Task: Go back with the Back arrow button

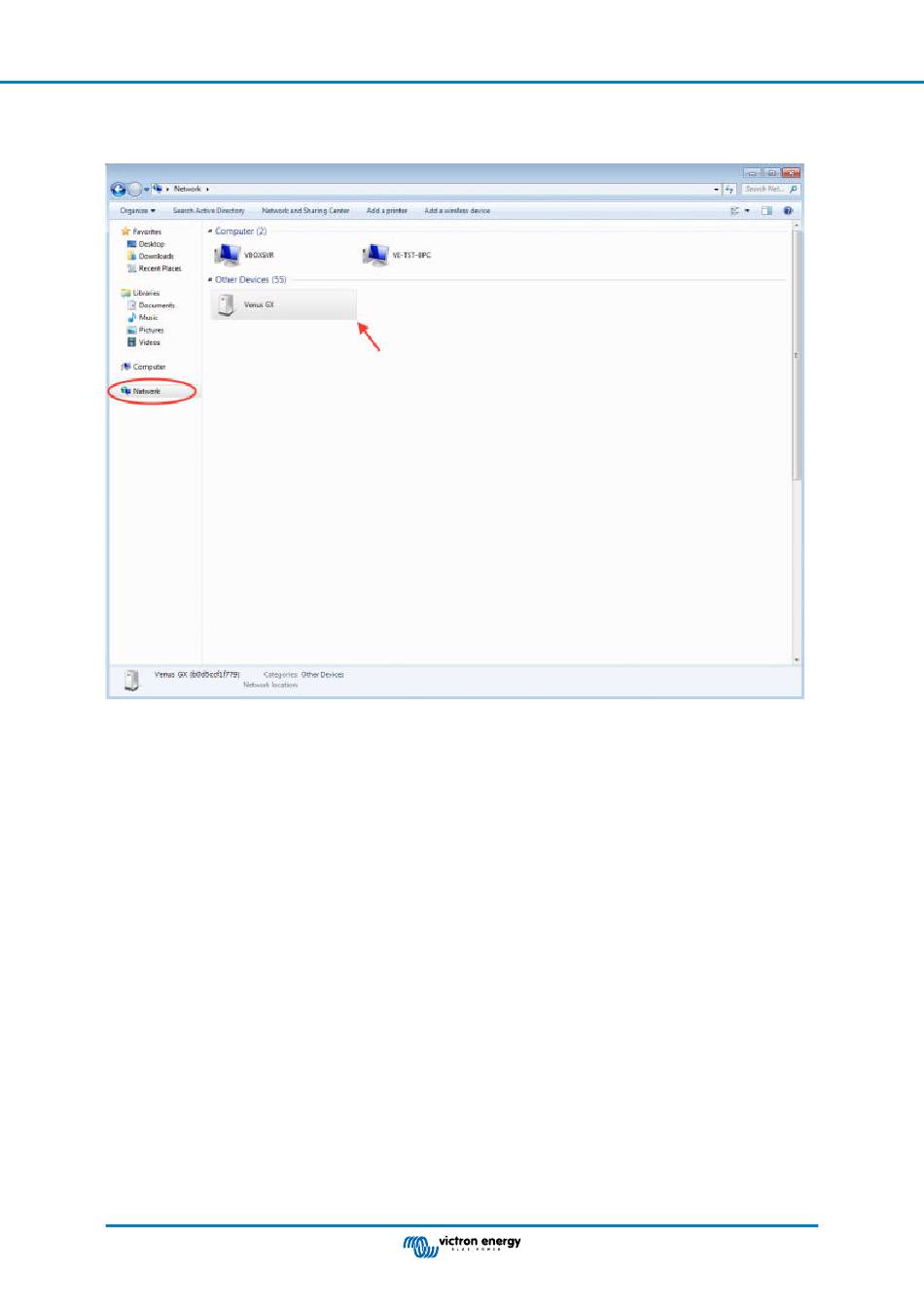Action: (118, 190)
